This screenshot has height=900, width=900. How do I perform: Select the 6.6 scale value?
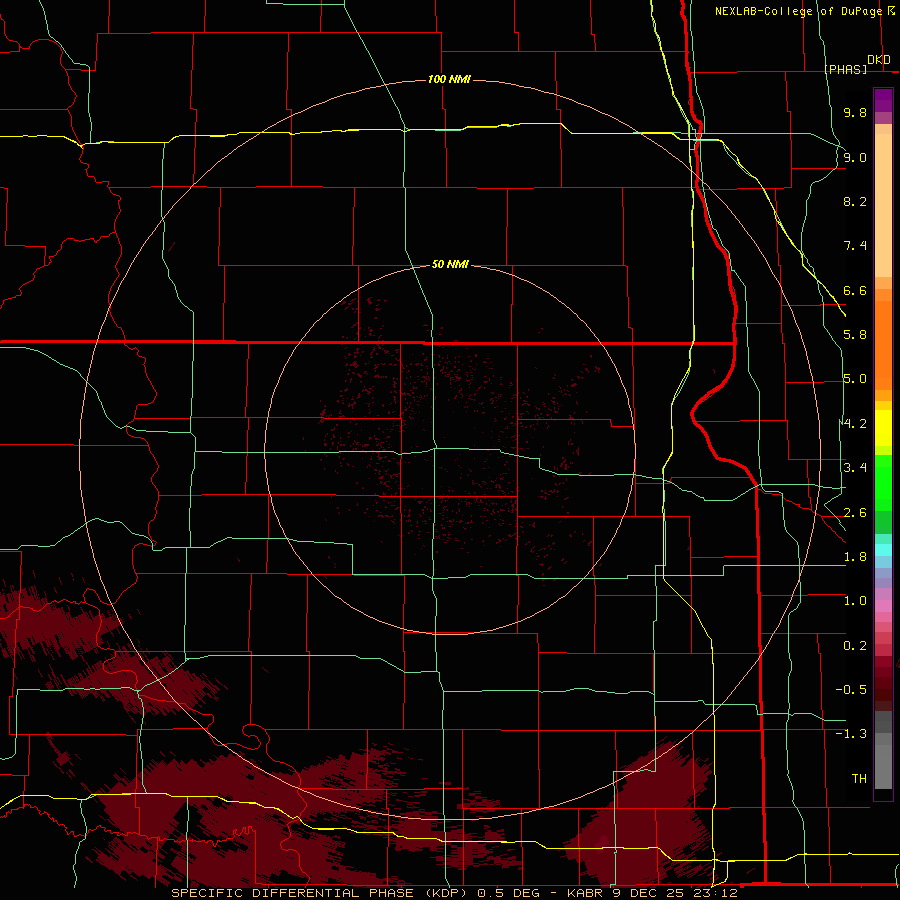pyautogui.click(x=855, y=290)
